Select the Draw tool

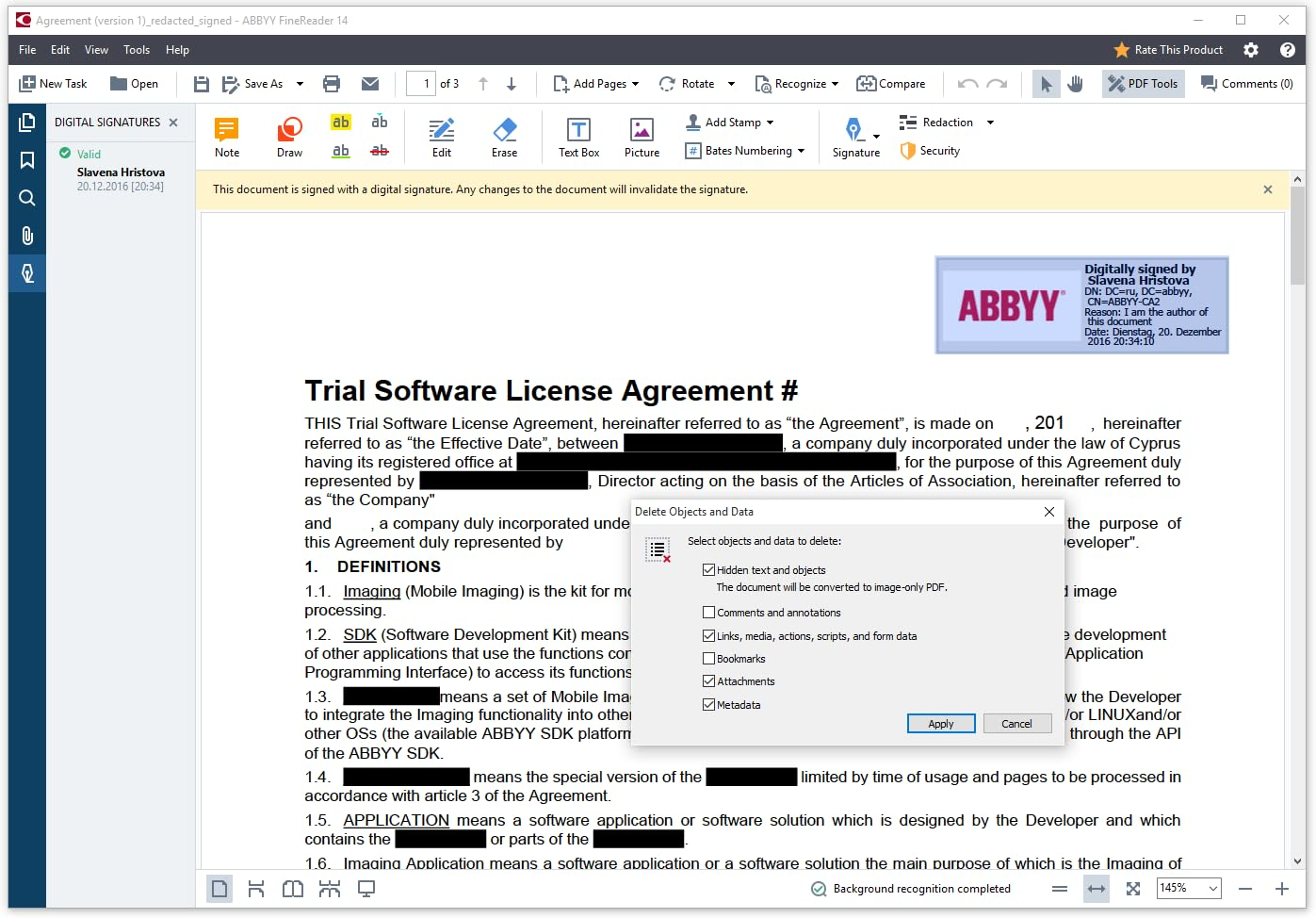(x=288, y=135)
